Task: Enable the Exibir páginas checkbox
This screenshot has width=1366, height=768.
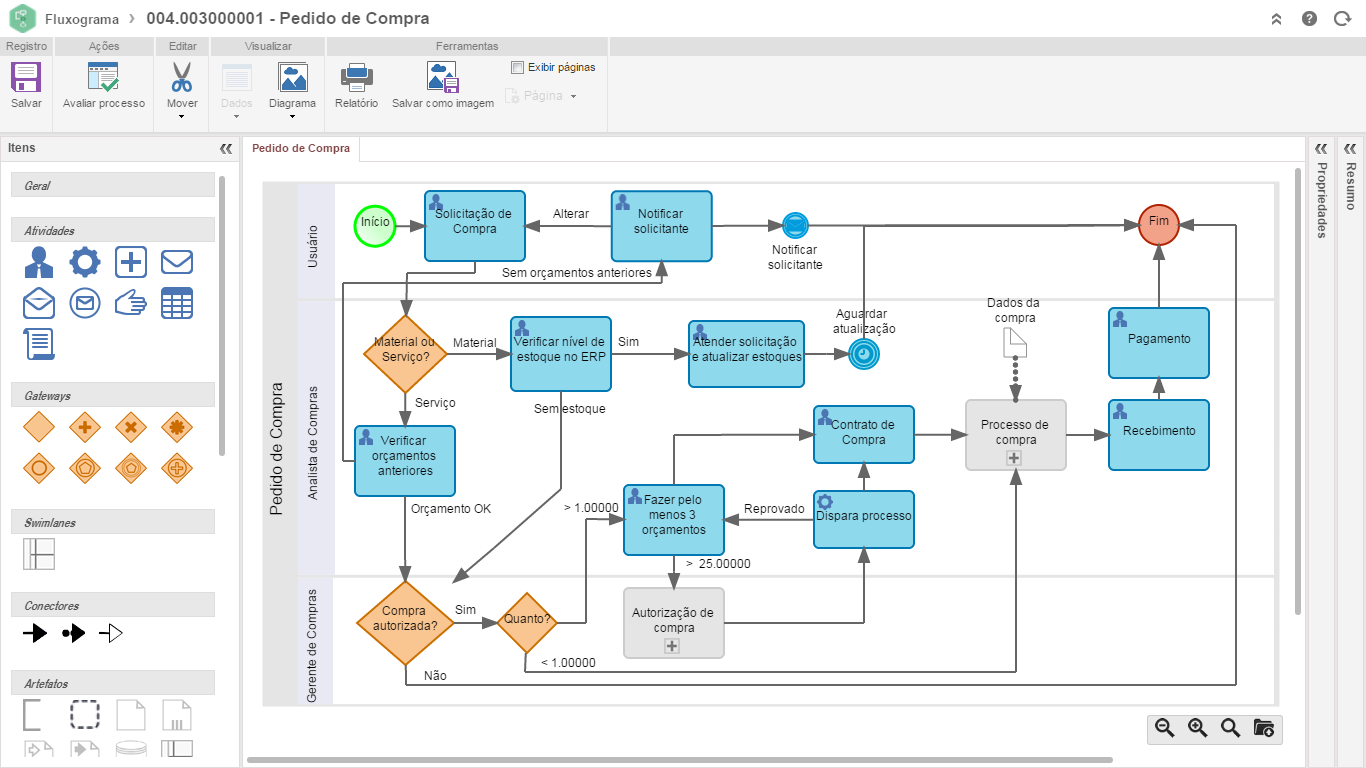Action: pyautogui.click(x=517, y=68)
